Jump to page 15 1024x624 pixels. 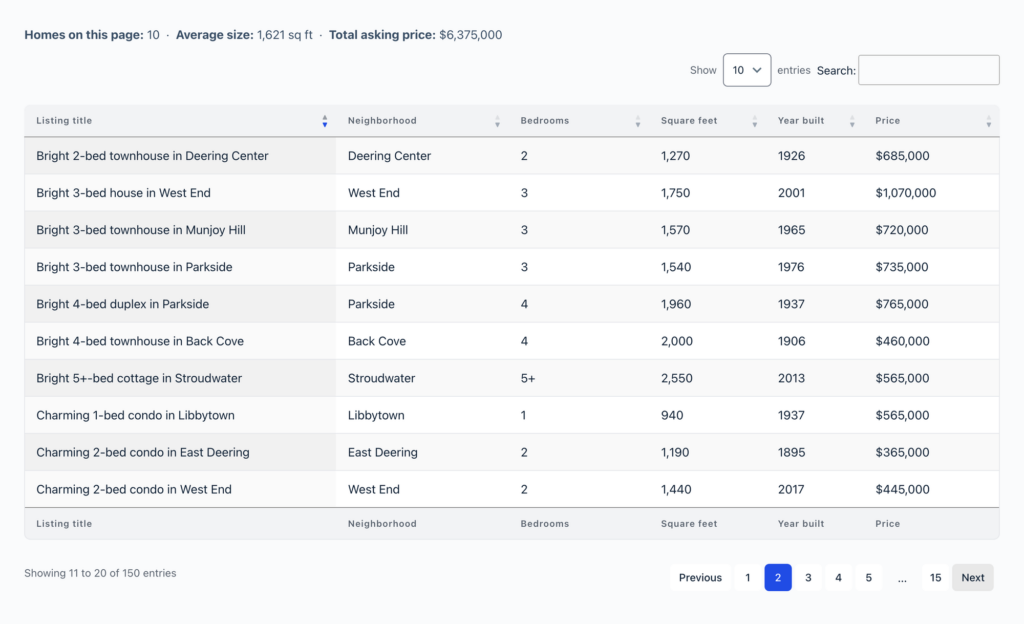(x=935, y=578)
